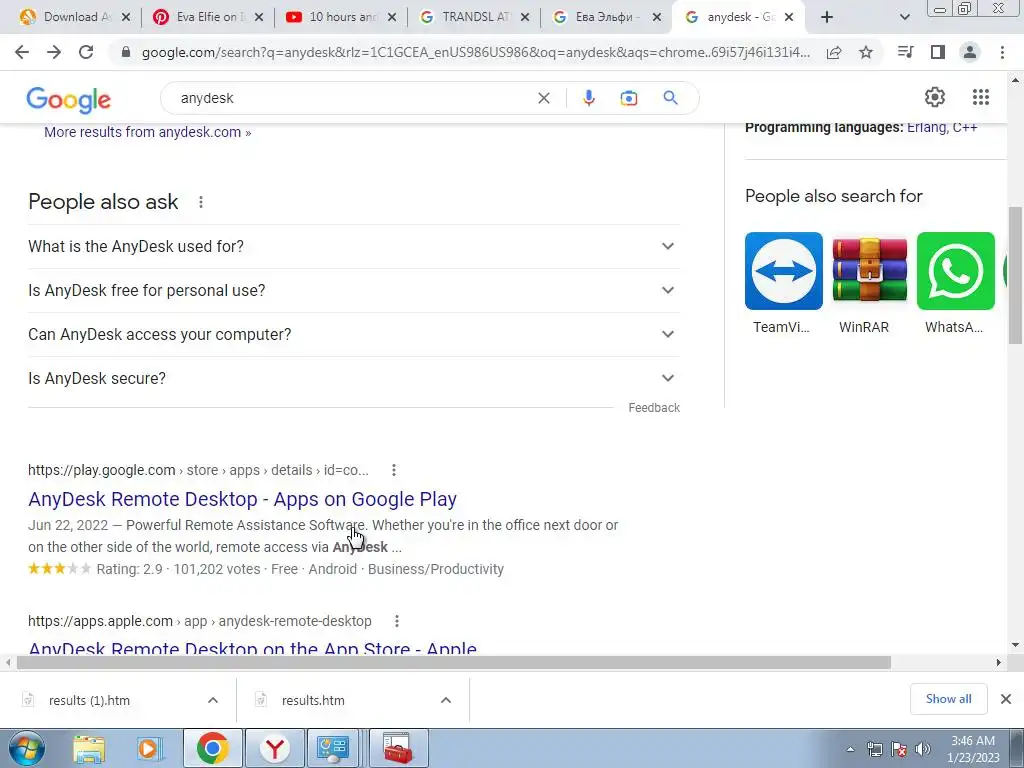Open the taskbar clock and date
Viewport: 1024px width, 768px height.
(973, 749)
